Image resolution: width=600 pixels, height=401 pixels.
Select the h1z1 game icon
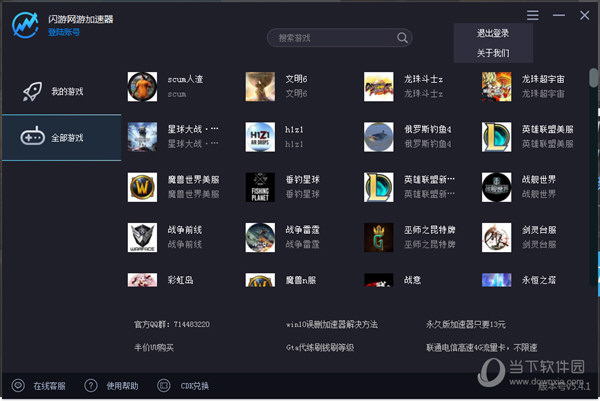(x=260, y=137)
